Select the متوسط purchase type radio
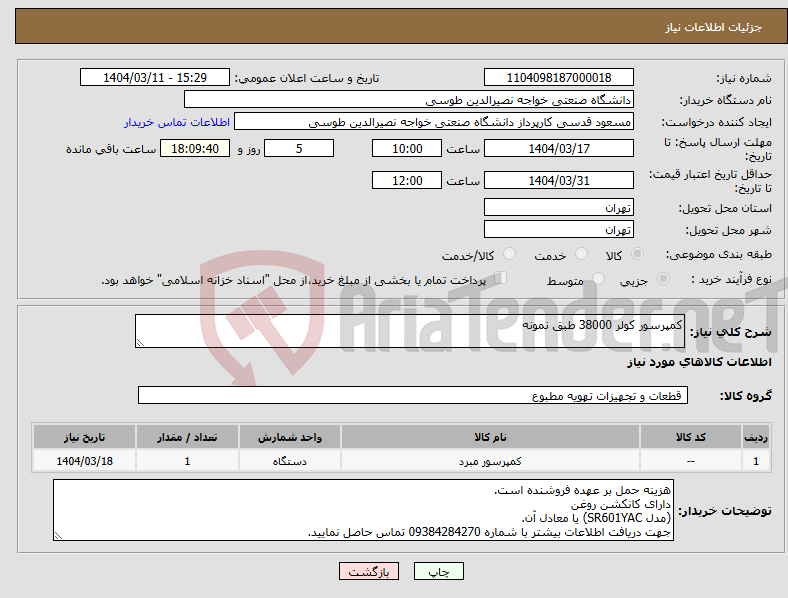Image resolution: width=788 pixels, height=598 pixels. coord(598,278)
